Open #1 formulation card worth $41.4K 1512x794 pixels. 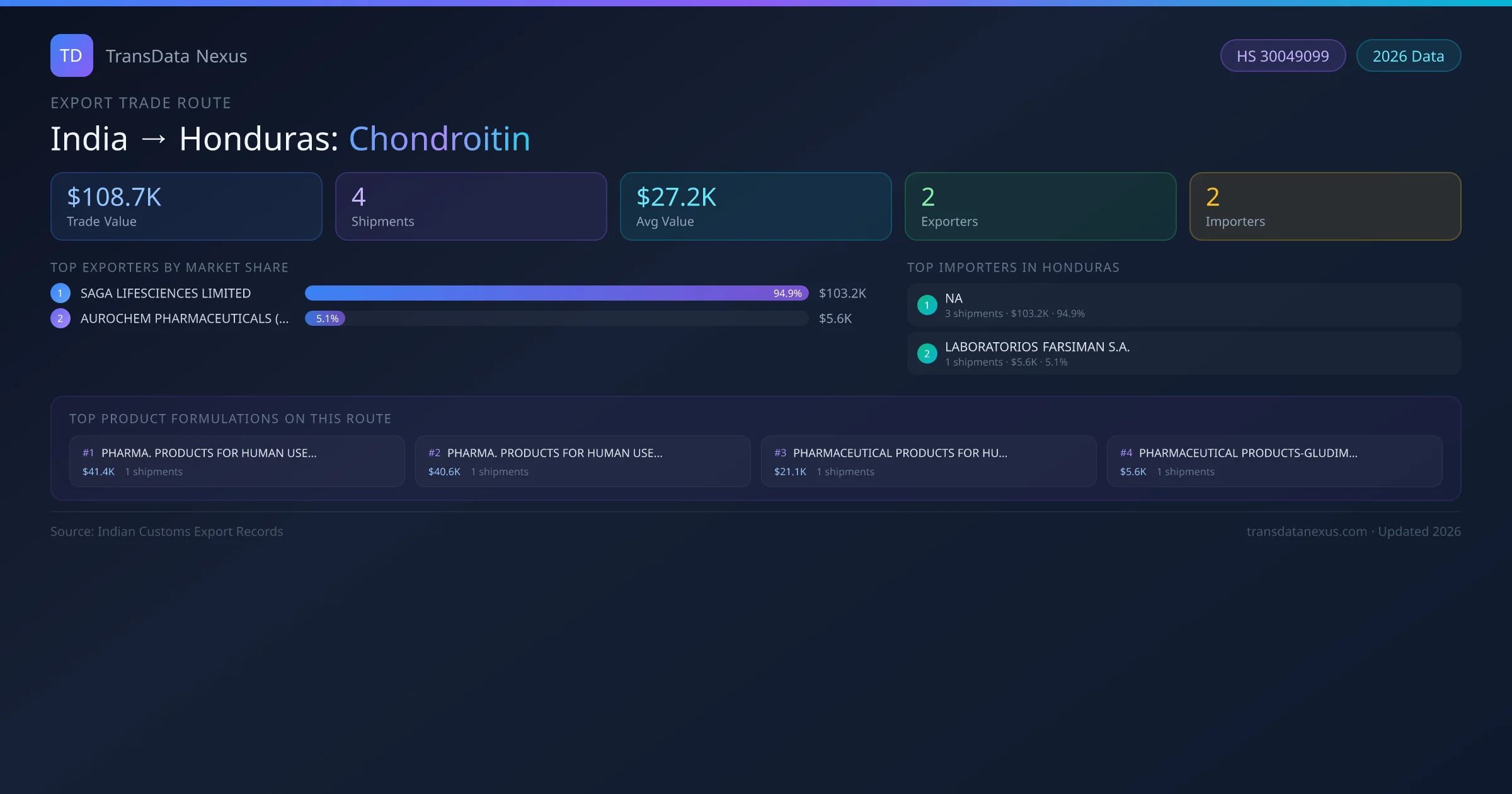236,461
